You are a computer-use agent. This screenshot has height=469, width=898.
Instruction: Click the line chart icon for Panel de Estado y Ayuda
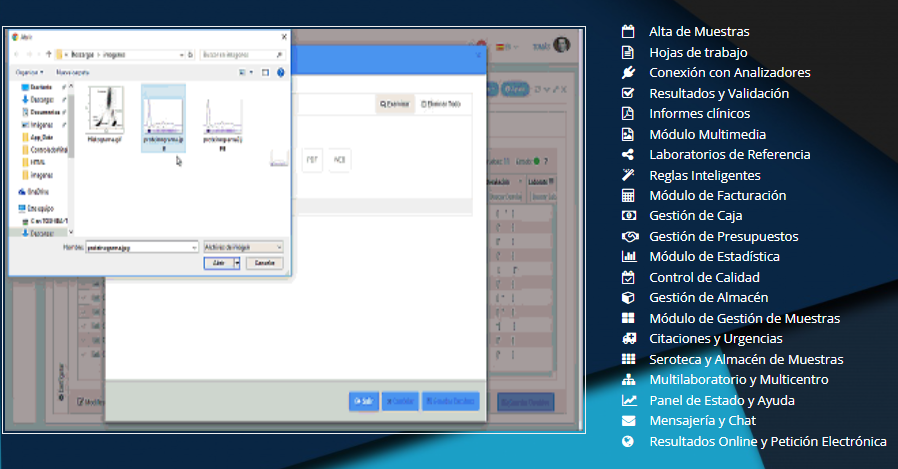[629, 400]
